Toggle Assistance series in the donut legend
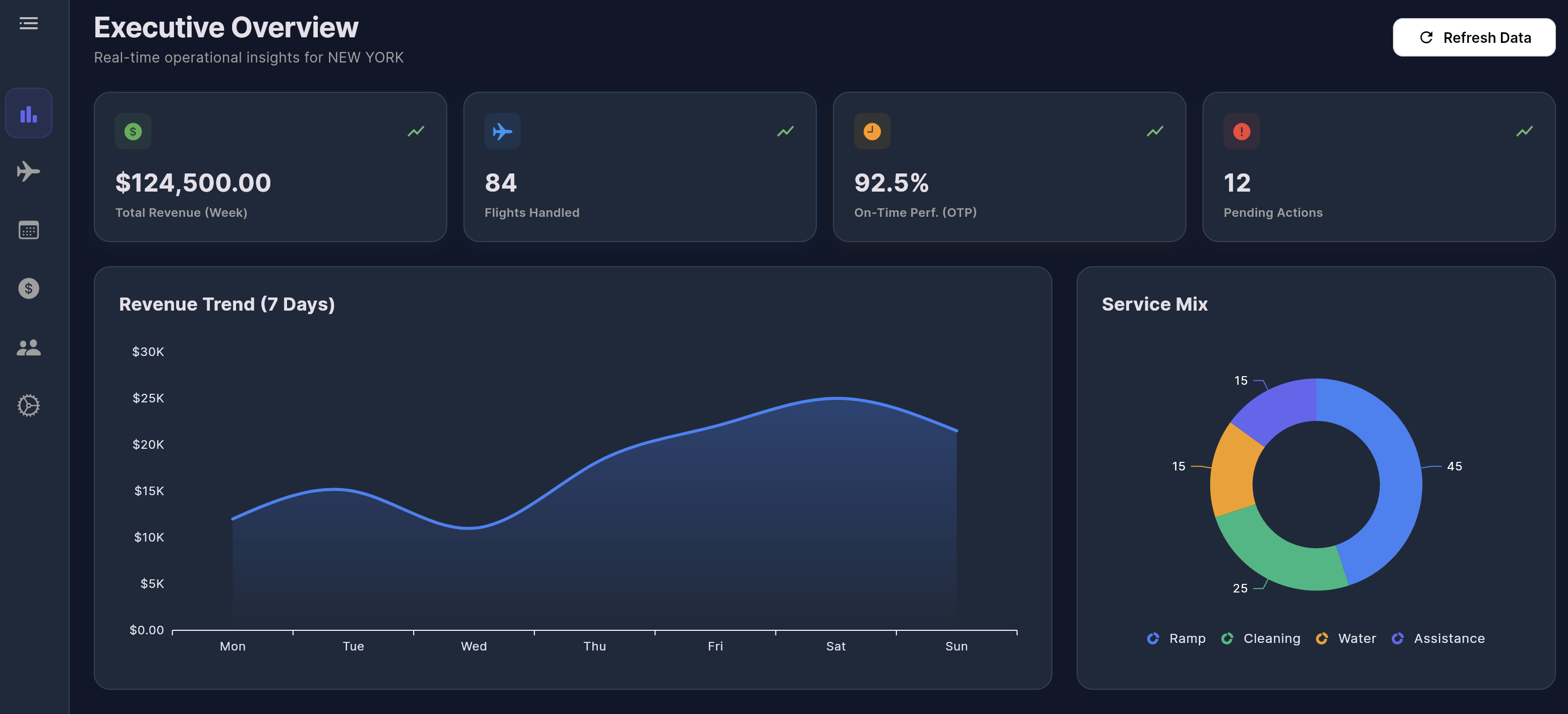Screen dimensions: 1568x714 (1438, 638)
